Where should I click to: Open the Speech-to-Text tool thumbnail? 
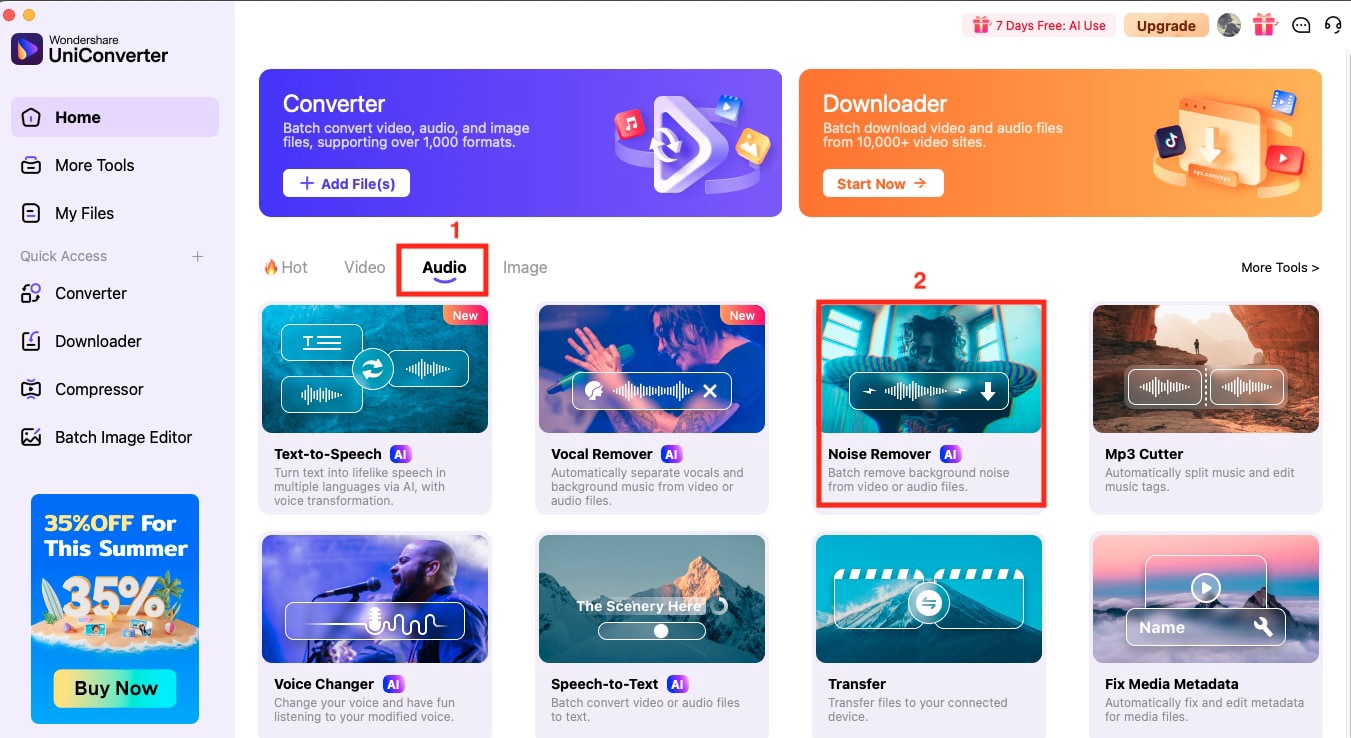coord(652,599)
